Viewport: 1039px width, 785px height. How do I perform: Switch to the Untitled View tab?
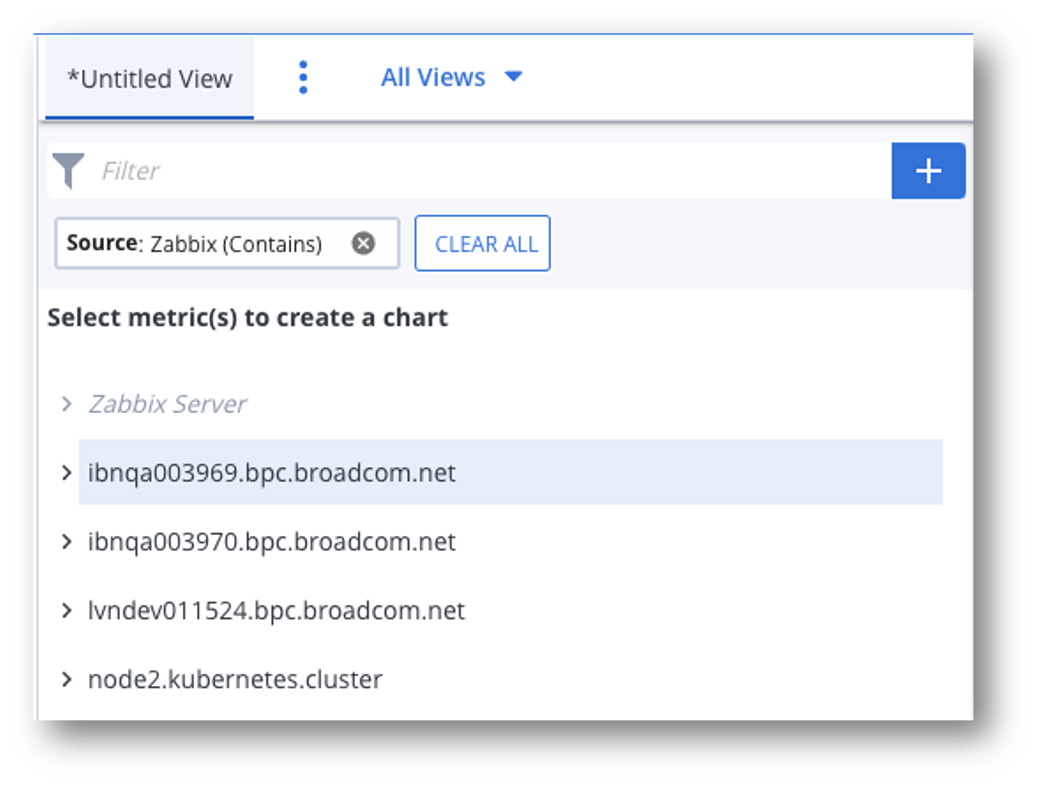click(150, 79)
